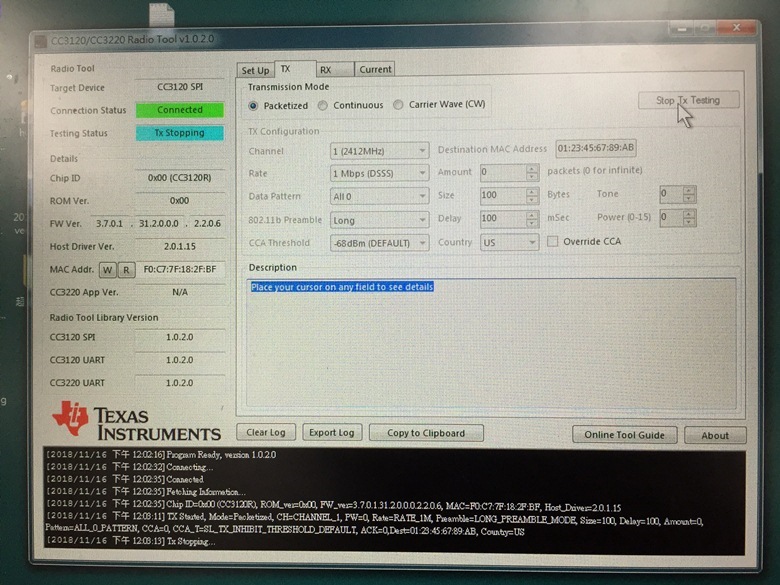This screenshot has height=585, width=780.
Task: Click the Amount packets input field
Action: (503, 172)
